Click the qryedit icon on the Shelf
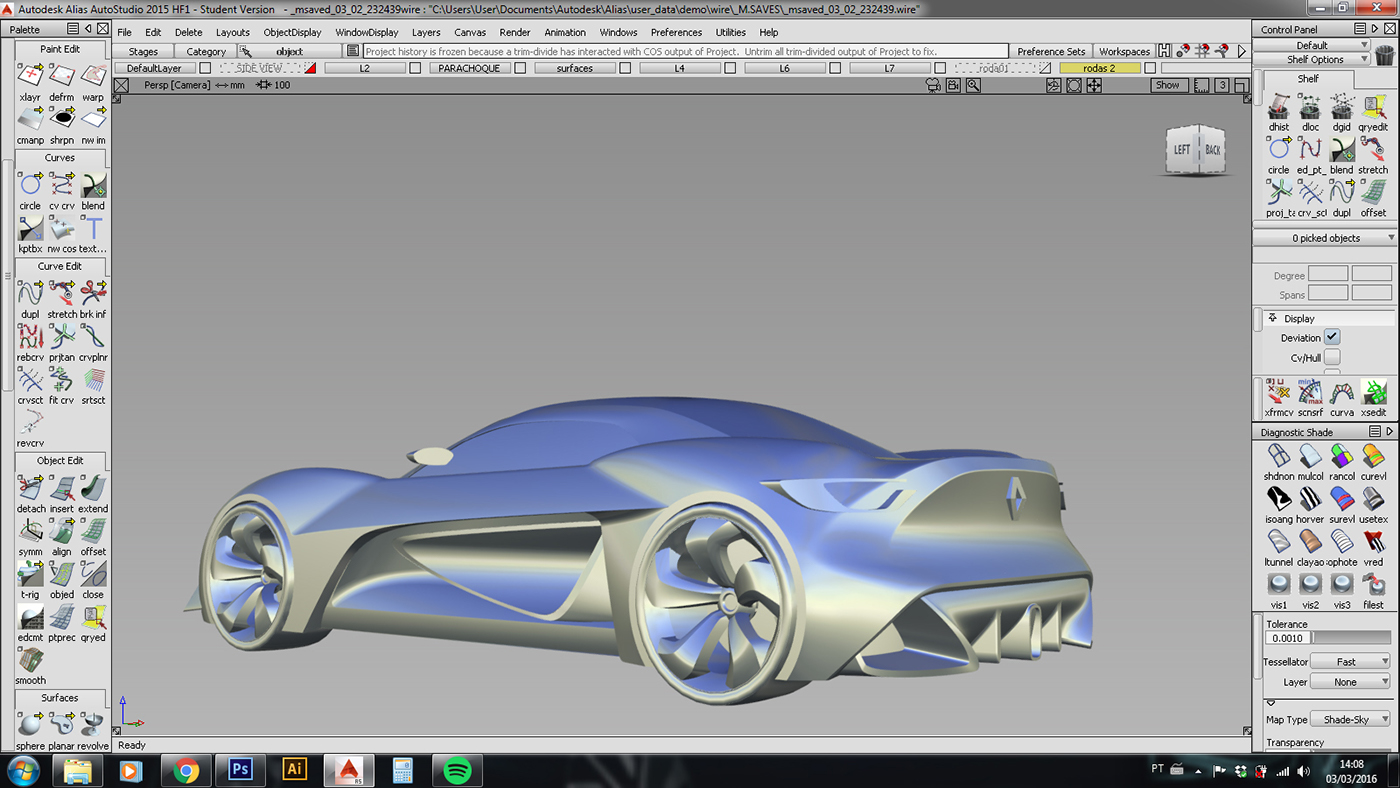1400x788 pixels. click(1373, 107)
